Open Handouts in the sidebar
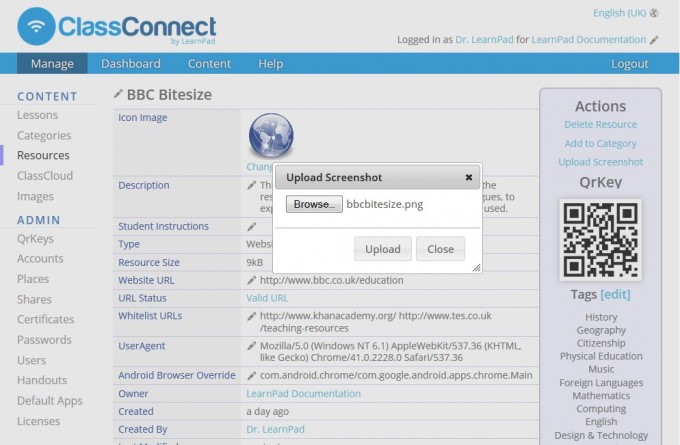680x445 pixels. coord(42,380)
